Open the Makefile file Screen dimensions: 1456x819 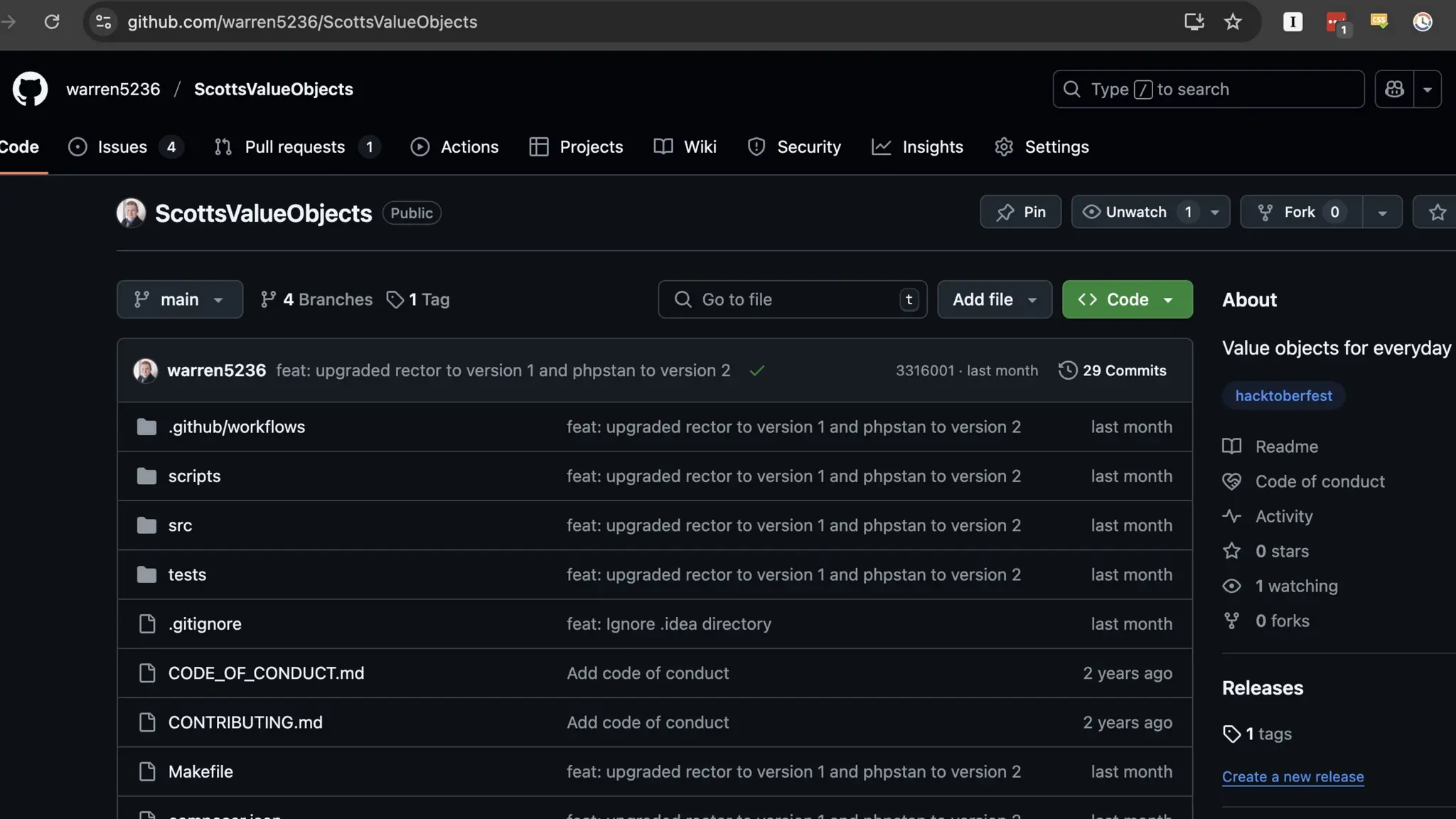tap(200, 771)
